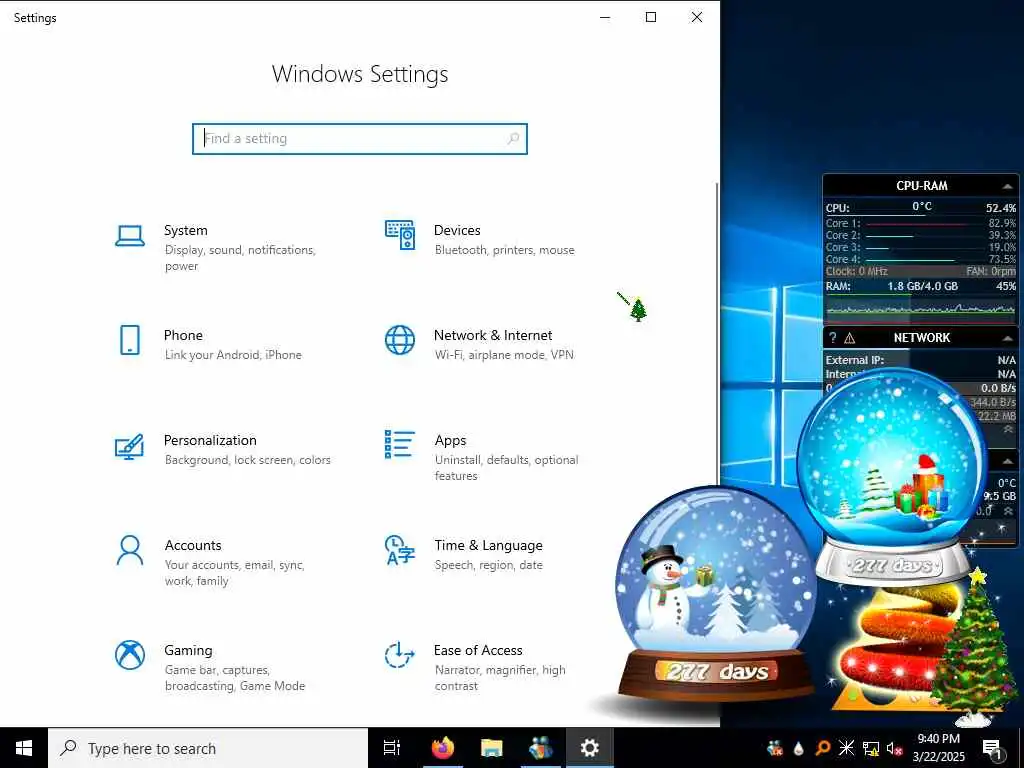The image size is (1024, 768).
Task: Click the white snowflake tray icon
Action: click(846, 748)
